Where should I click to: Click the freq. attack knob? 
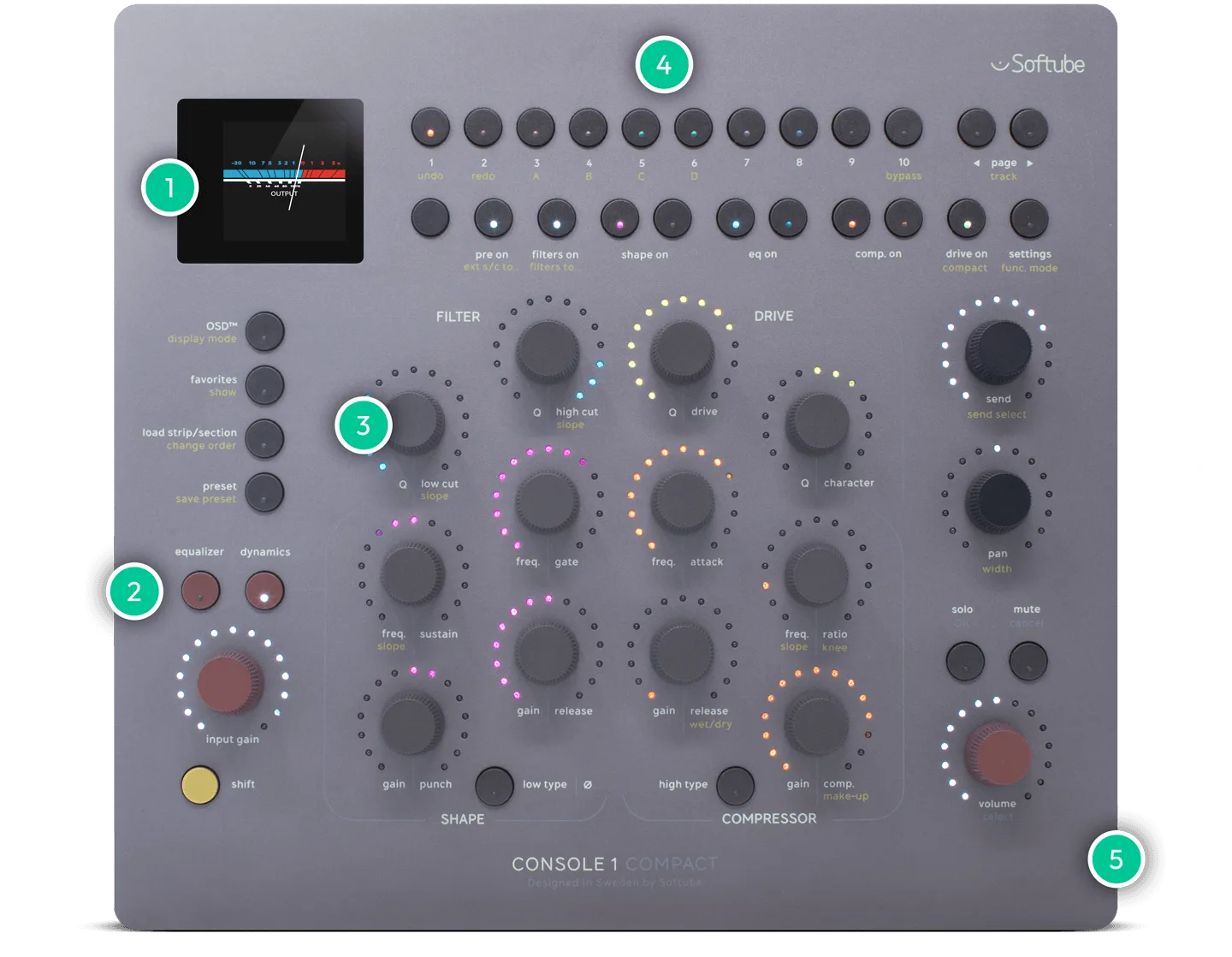tap(683, 502)
